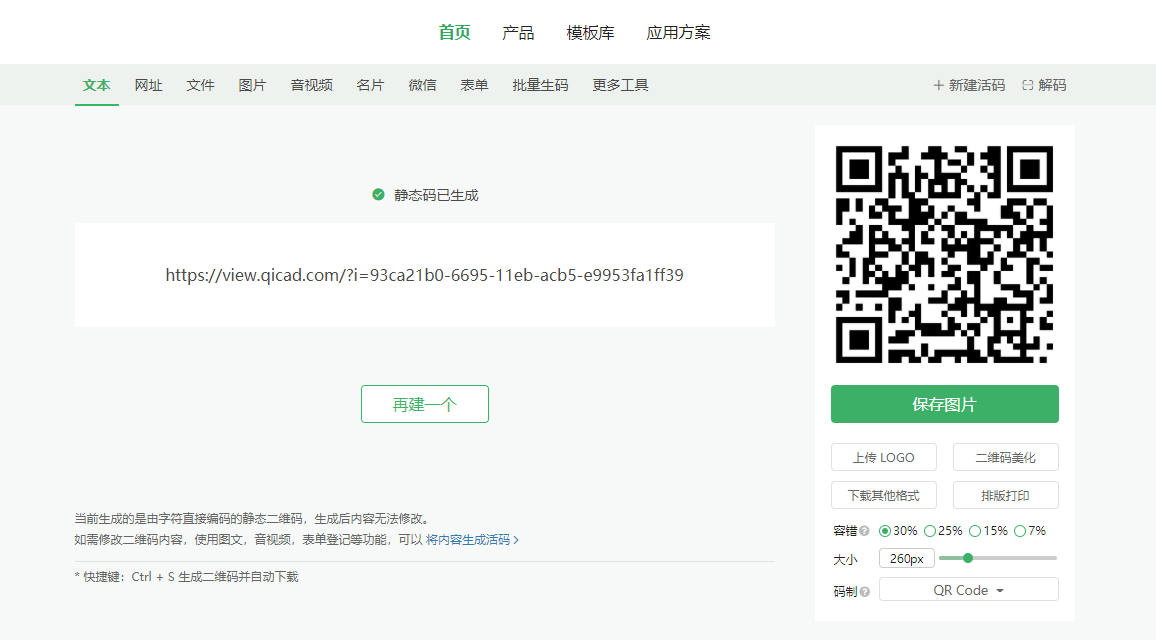The image size is (1156, 640).
Task: Click the generated QR code image
Action: [944, 254]
